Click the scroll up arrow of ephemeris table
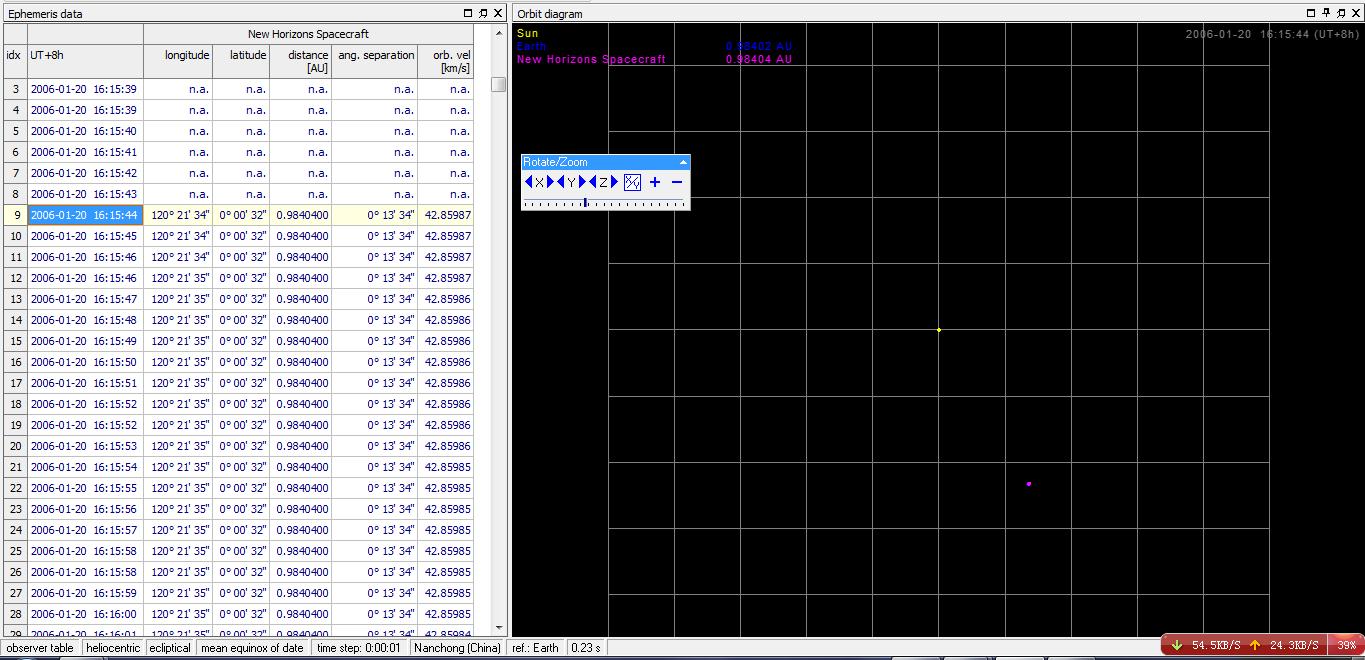This screenshot has height=660, width=1365. pyautogui.click(x=498, y=32)
